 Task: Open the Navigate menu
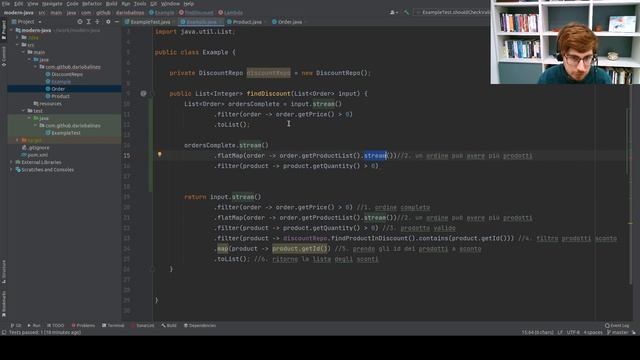[52, 4]
